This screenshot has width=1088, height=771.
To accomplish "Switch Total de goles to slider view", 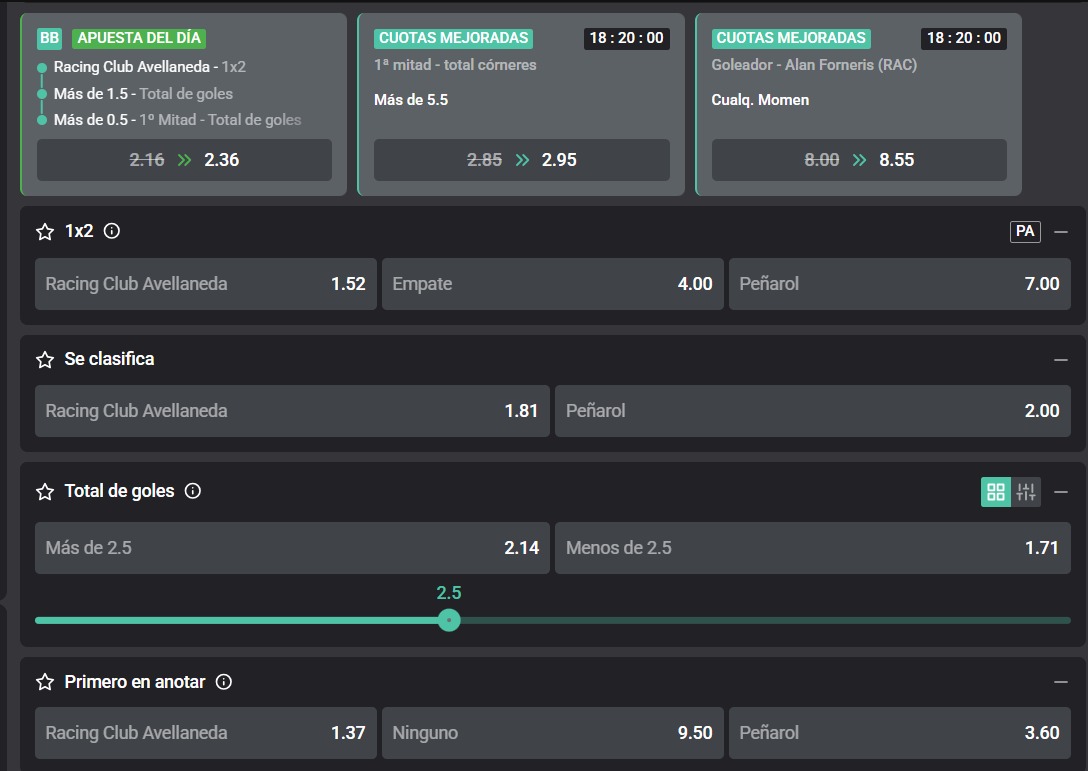I will 1026,492.
